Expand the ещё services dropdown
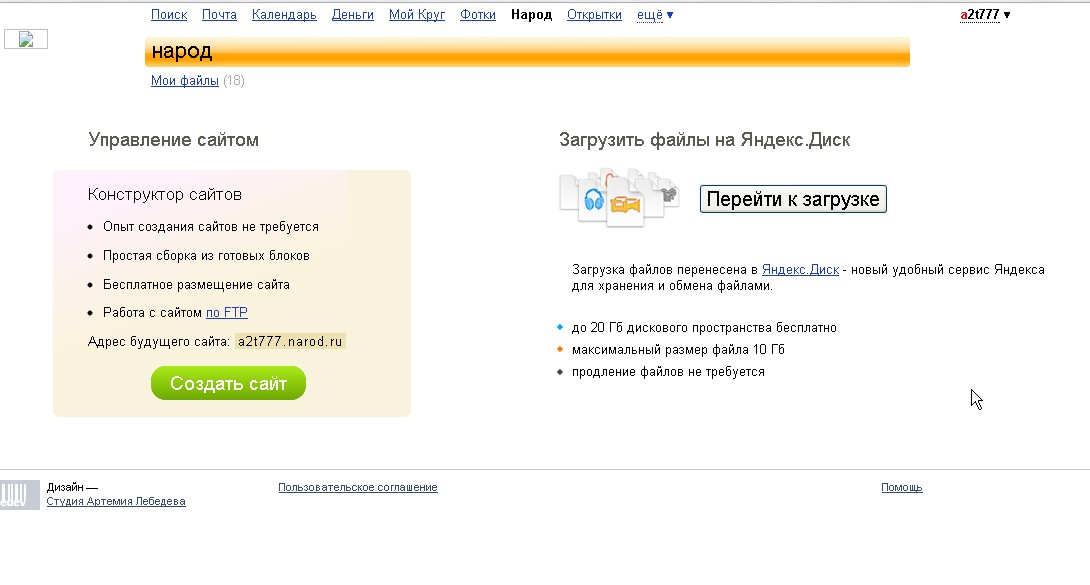This screenshot has height=585, width=1090. coord(655,15)
